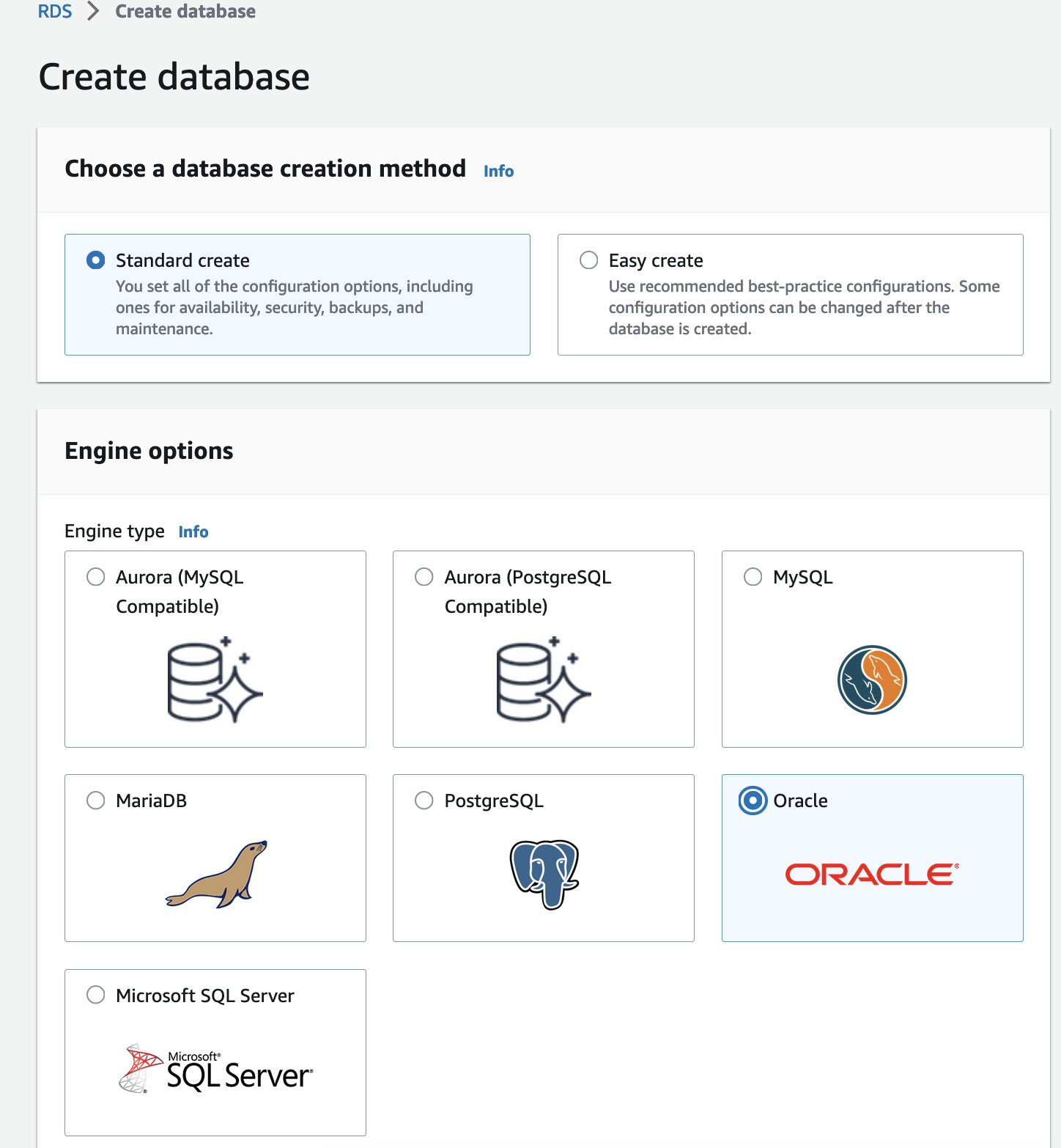Click the Aurora MySQL Compatible database icon

point(215,680)
